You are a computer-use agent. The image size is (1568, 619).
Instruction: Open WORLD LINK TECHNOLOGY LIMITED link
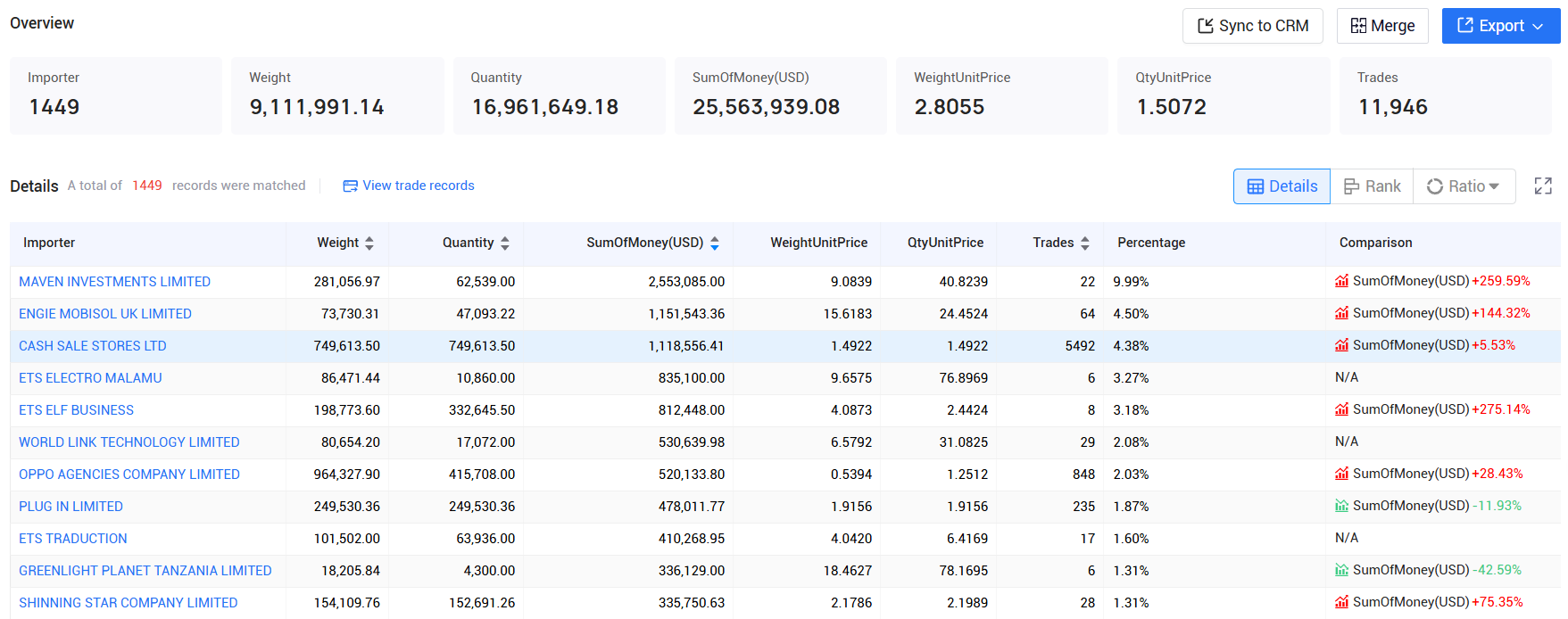(129, 442)
